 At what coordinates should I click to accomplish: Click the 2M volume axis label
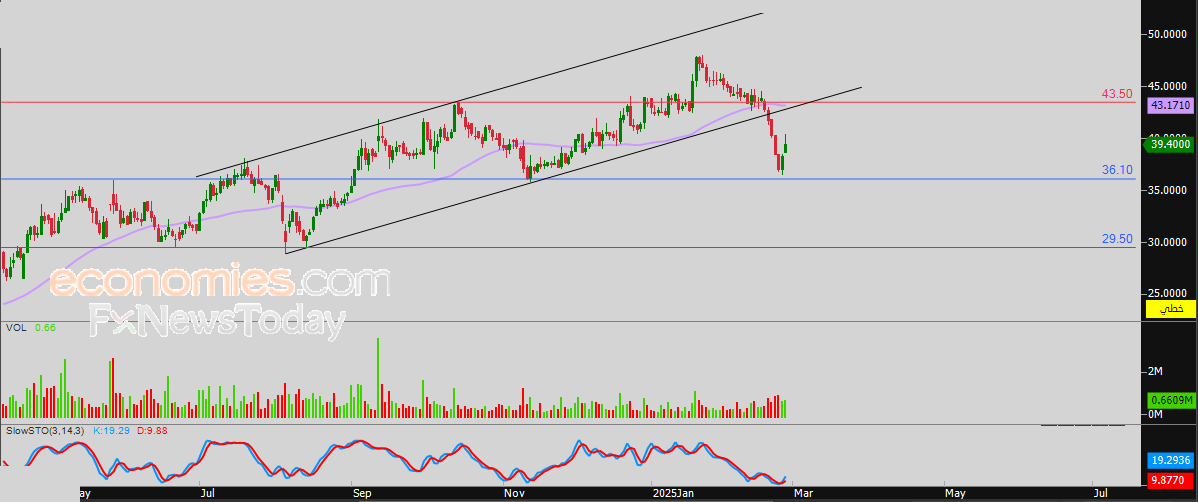(1154, 372)
